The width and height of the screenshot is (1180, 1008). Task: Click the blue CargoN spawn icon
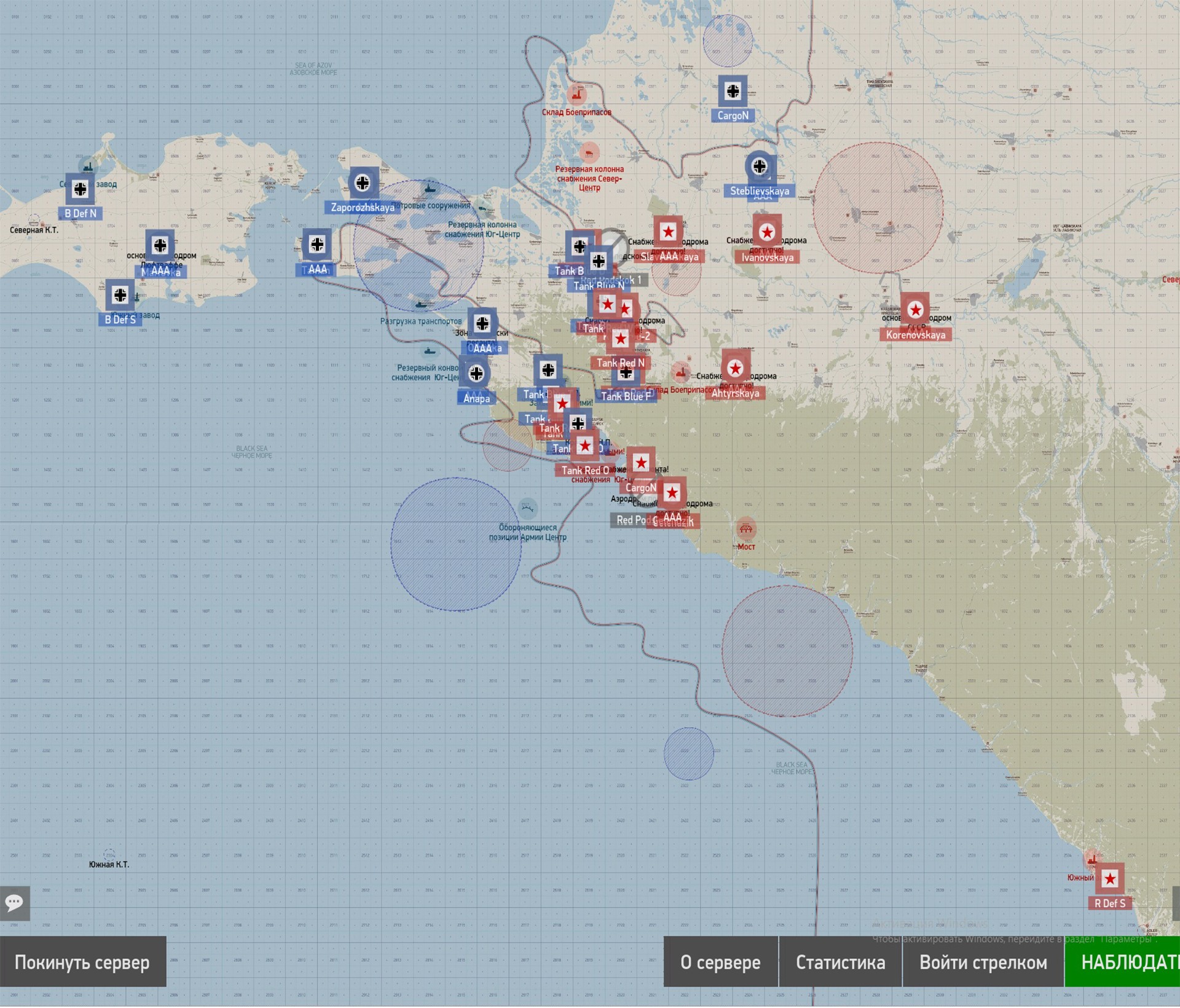tap(733, 92)
